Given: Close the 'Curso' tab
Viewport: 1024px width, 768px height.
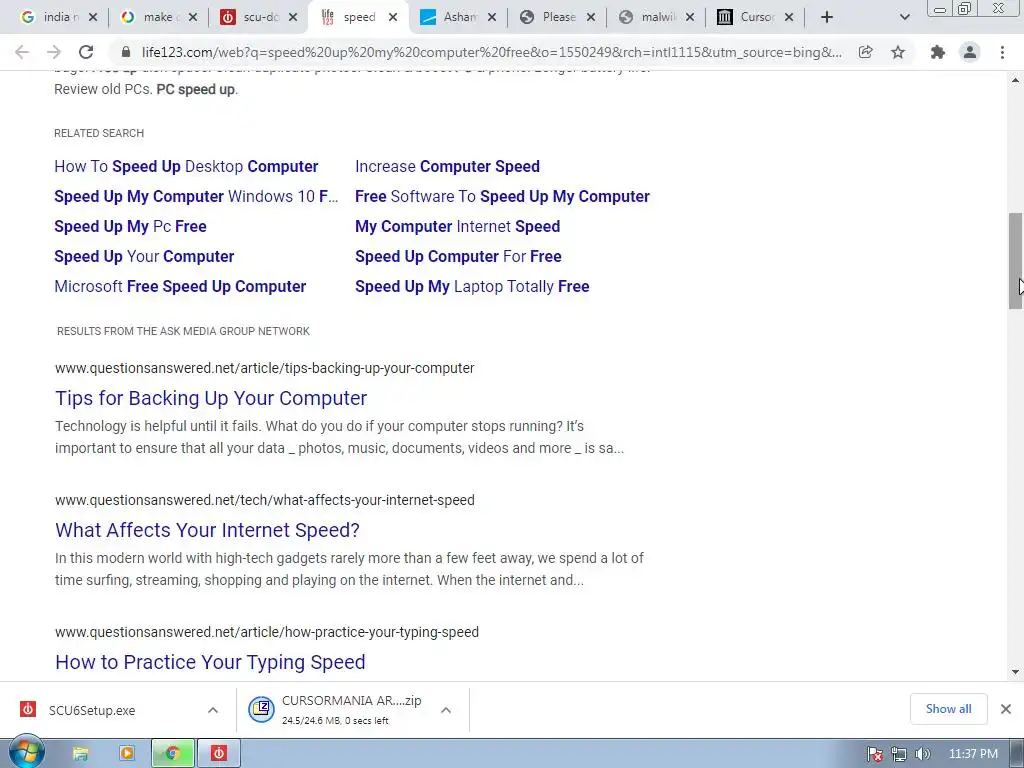Looking at the screenshot, I should click(789, 17).
